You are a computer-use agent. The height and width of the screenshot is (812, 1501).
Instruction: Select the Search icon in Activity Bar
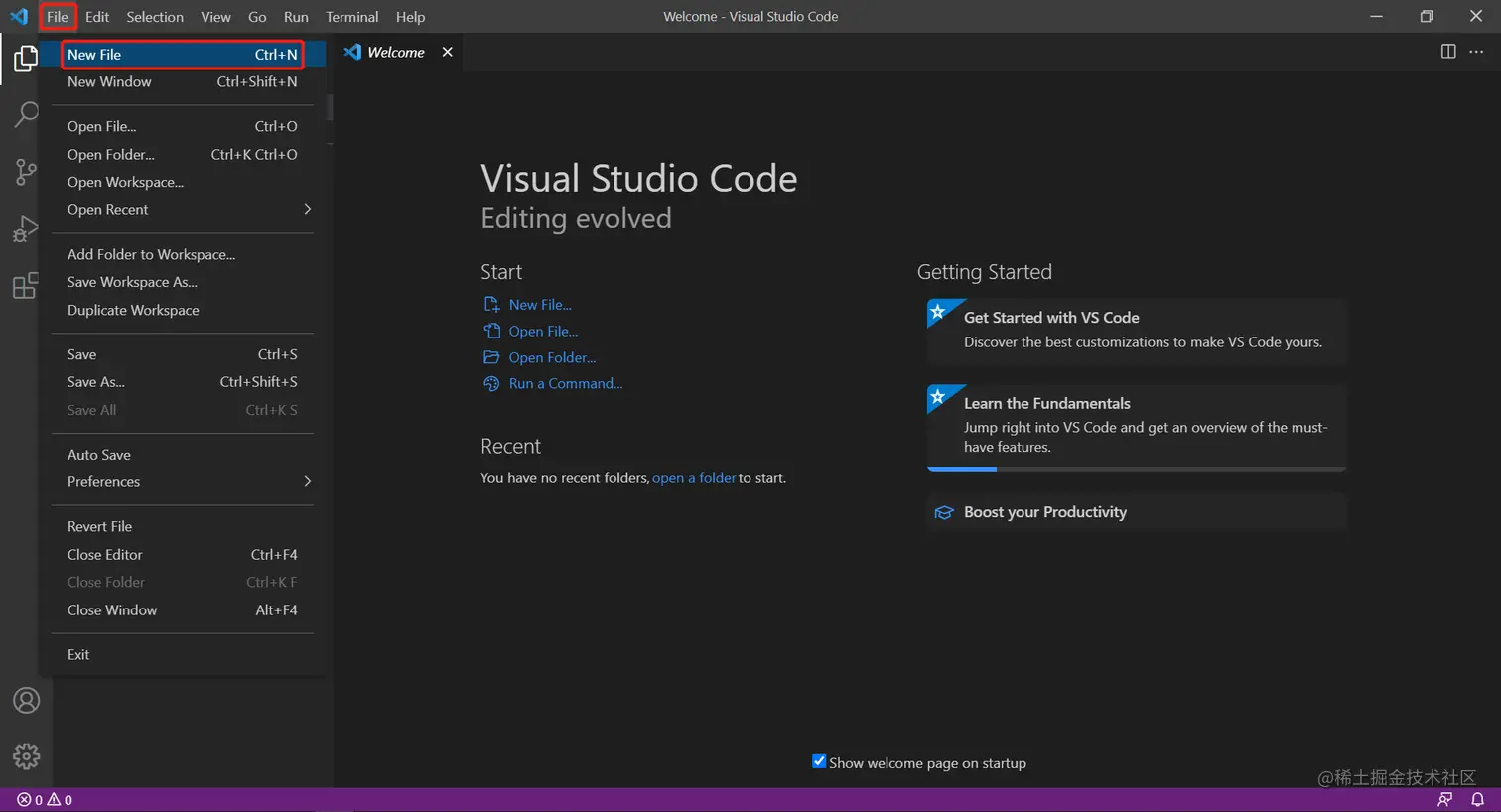click(x=26, y=114)
